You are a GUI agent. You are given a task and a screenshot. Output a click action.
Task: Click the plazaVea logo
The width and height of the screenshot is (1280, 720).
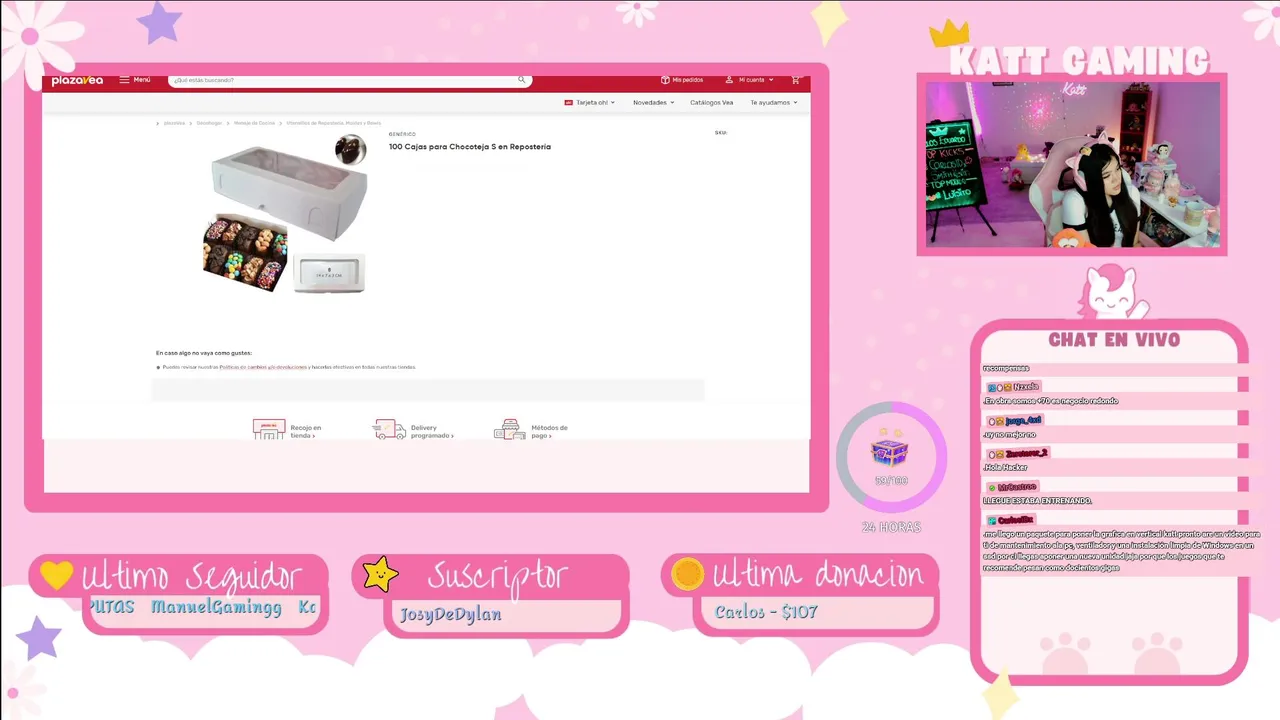click(77, 80)
